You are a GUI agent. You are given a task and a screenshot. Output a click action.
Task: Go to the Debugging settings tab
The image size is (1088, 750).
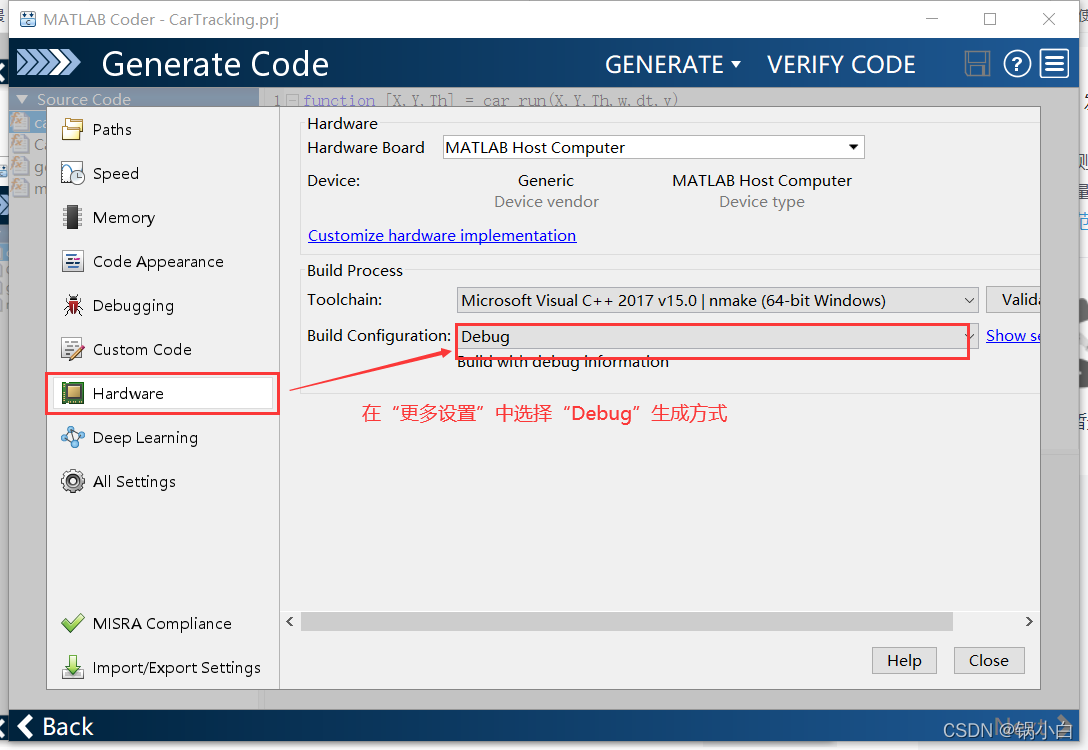163,306
